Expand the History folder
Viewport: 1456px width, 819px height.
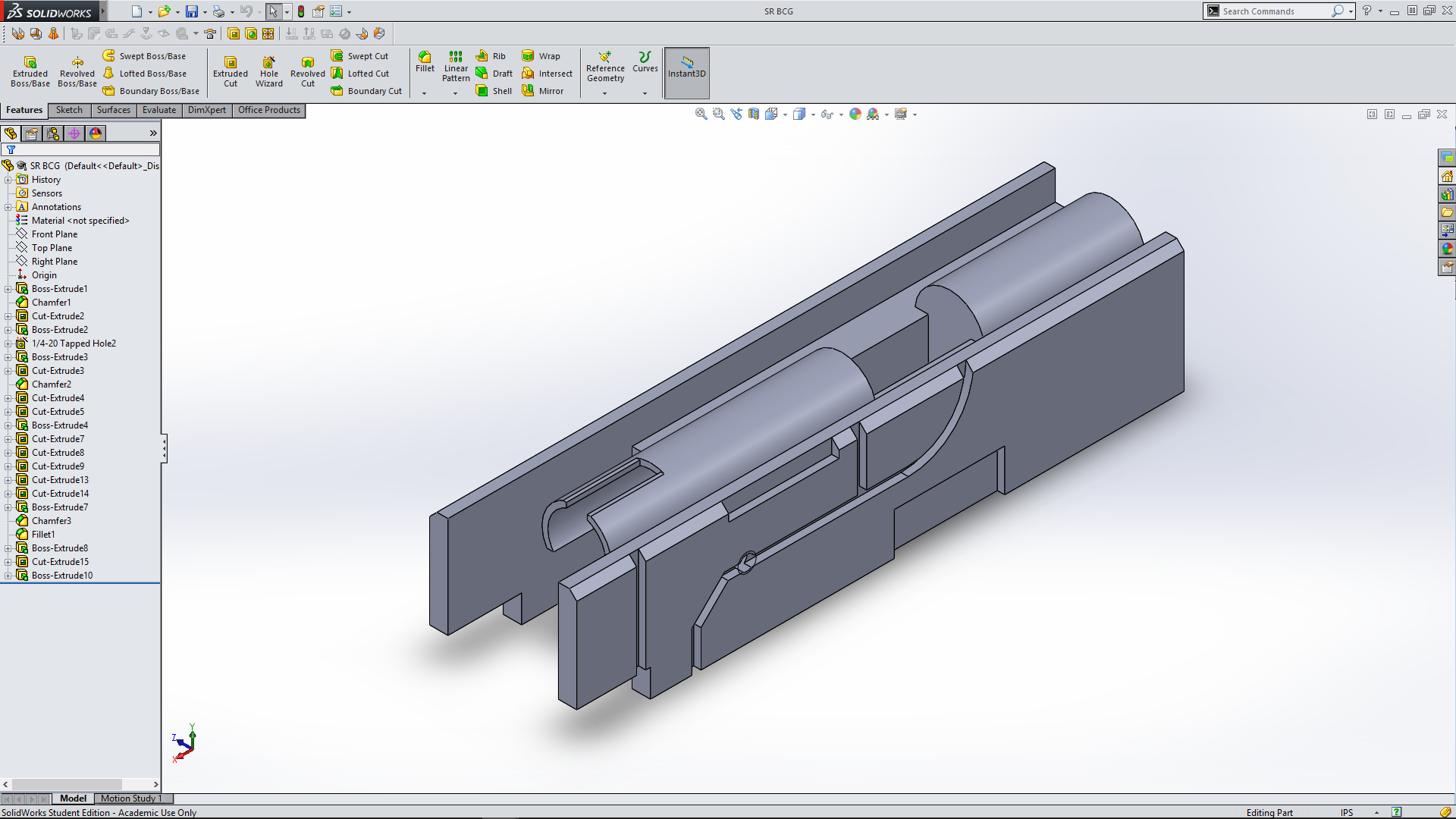pos(8,180)
